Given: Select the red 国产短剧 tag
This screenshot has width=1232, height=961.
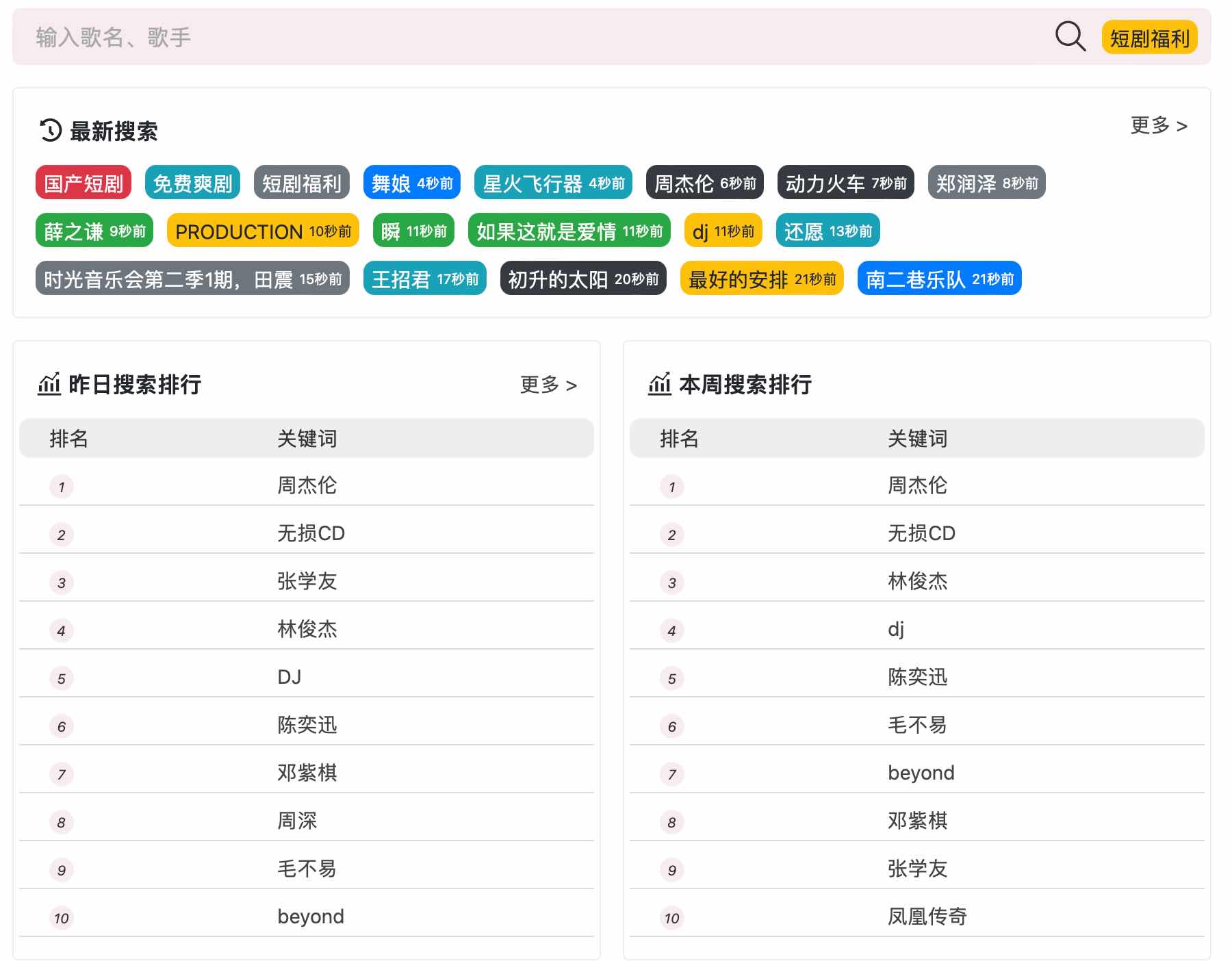Looking at the screenshot, I should 84,183.
